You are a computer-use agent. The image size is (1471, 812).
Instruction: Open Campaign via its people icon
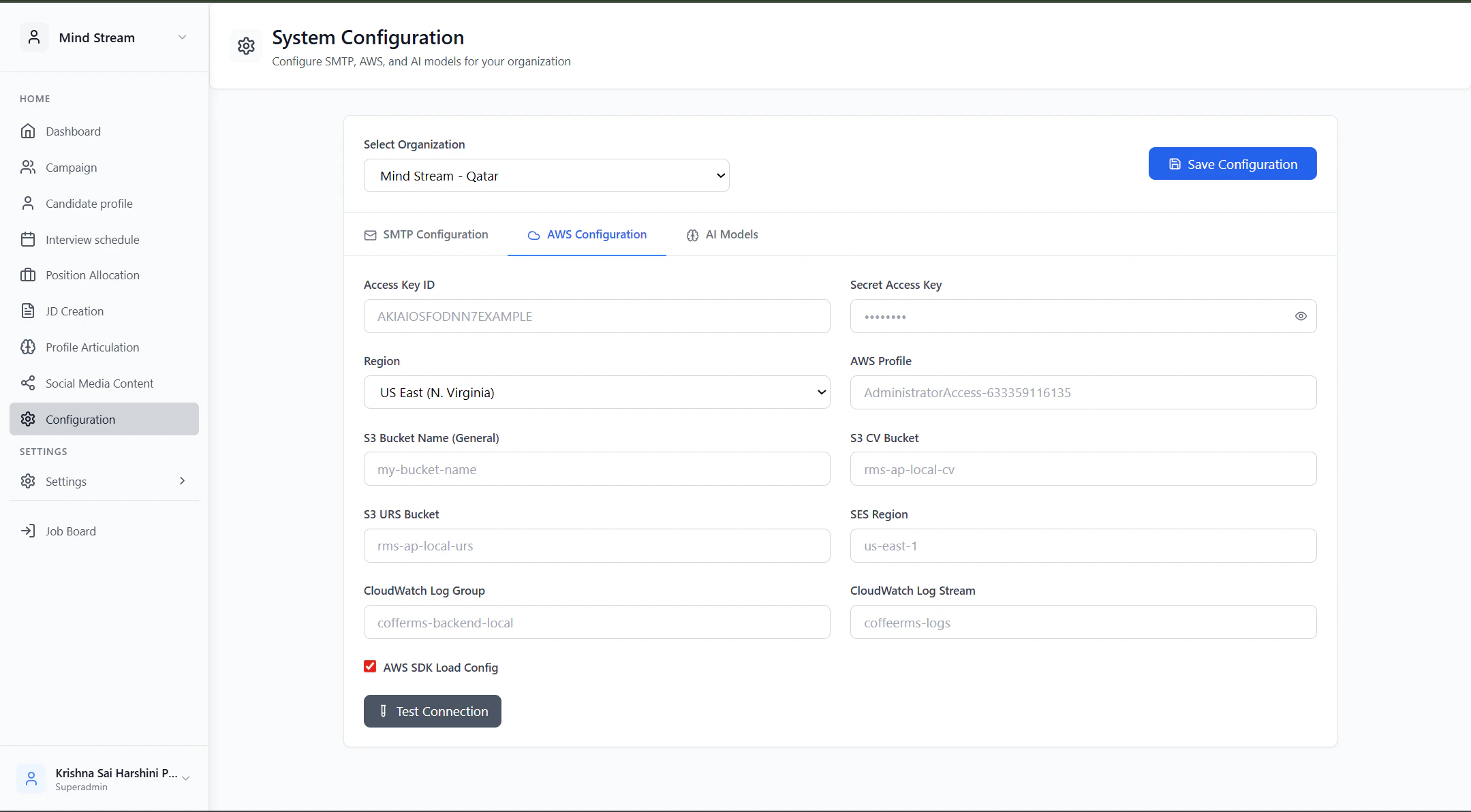[28, 168]
